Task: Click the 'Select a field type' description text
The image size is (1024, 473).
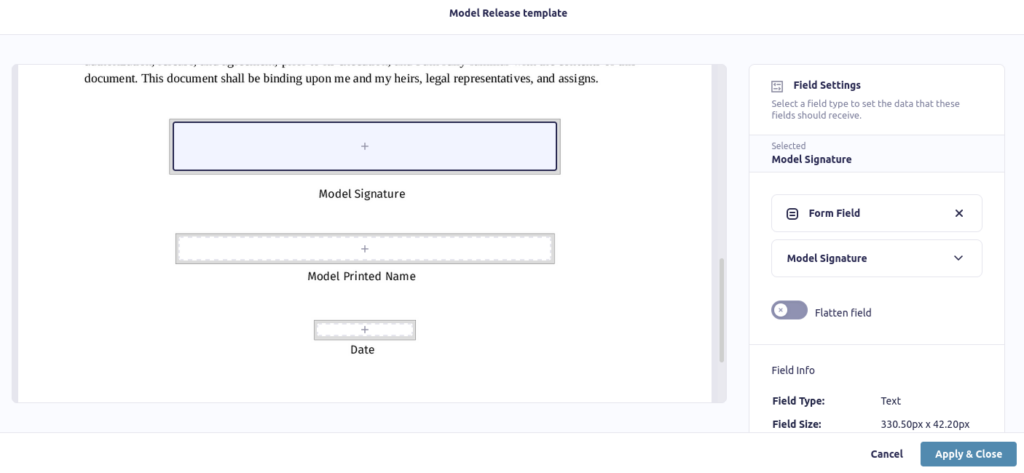Action: click(865, 110)
